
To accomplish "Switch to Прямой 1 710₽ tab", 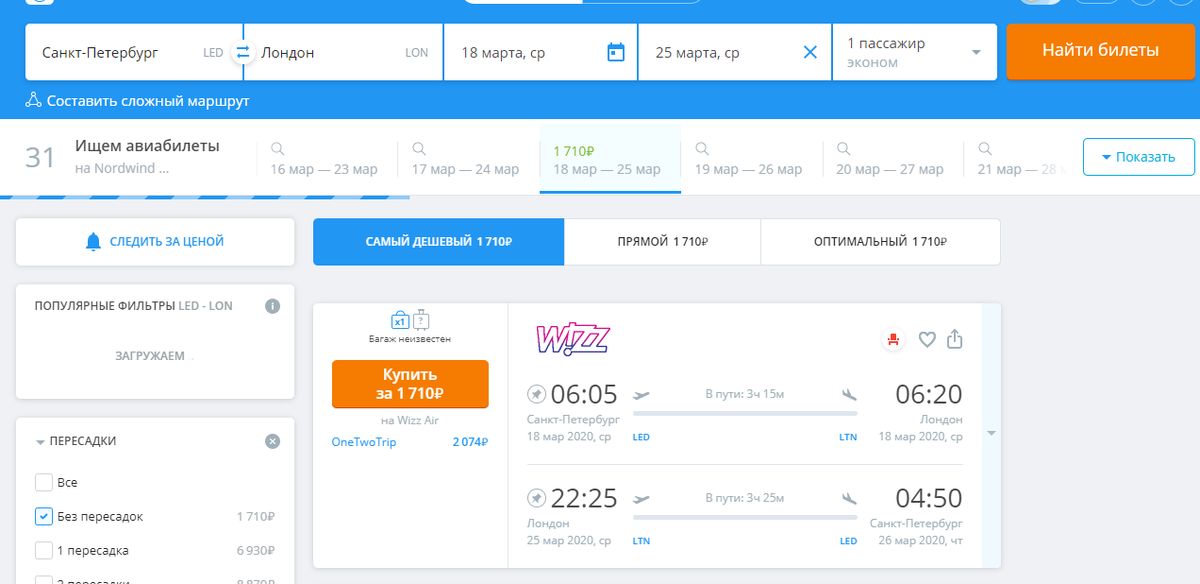I will [663, 242].
